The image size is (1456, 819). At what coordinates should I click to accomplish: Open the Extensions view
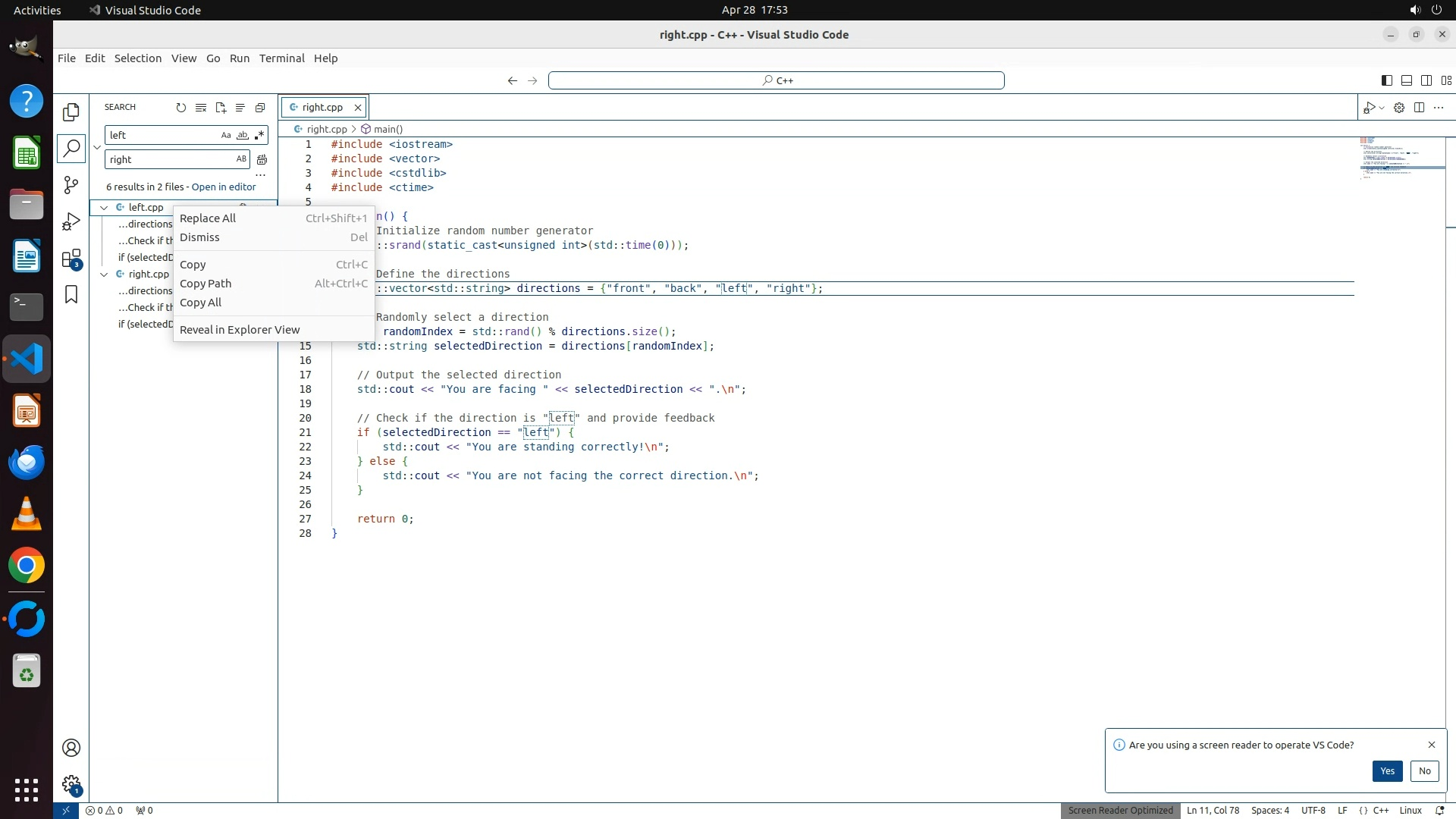pos(71,259)
